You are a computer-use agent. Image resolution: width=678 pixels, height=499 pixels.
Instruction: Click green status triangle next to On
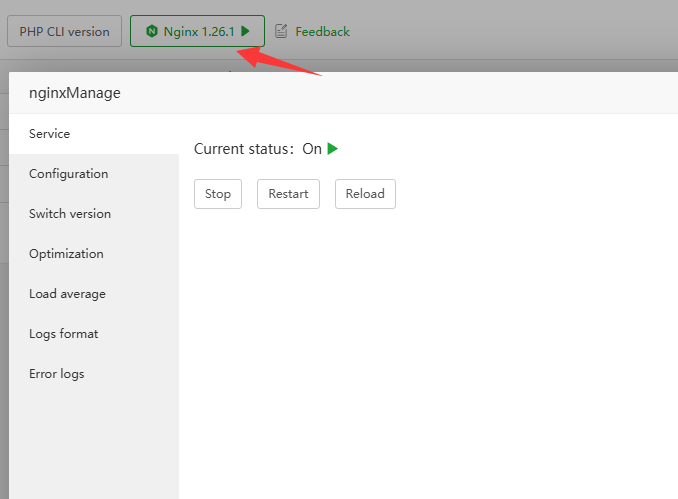(333, 148)
